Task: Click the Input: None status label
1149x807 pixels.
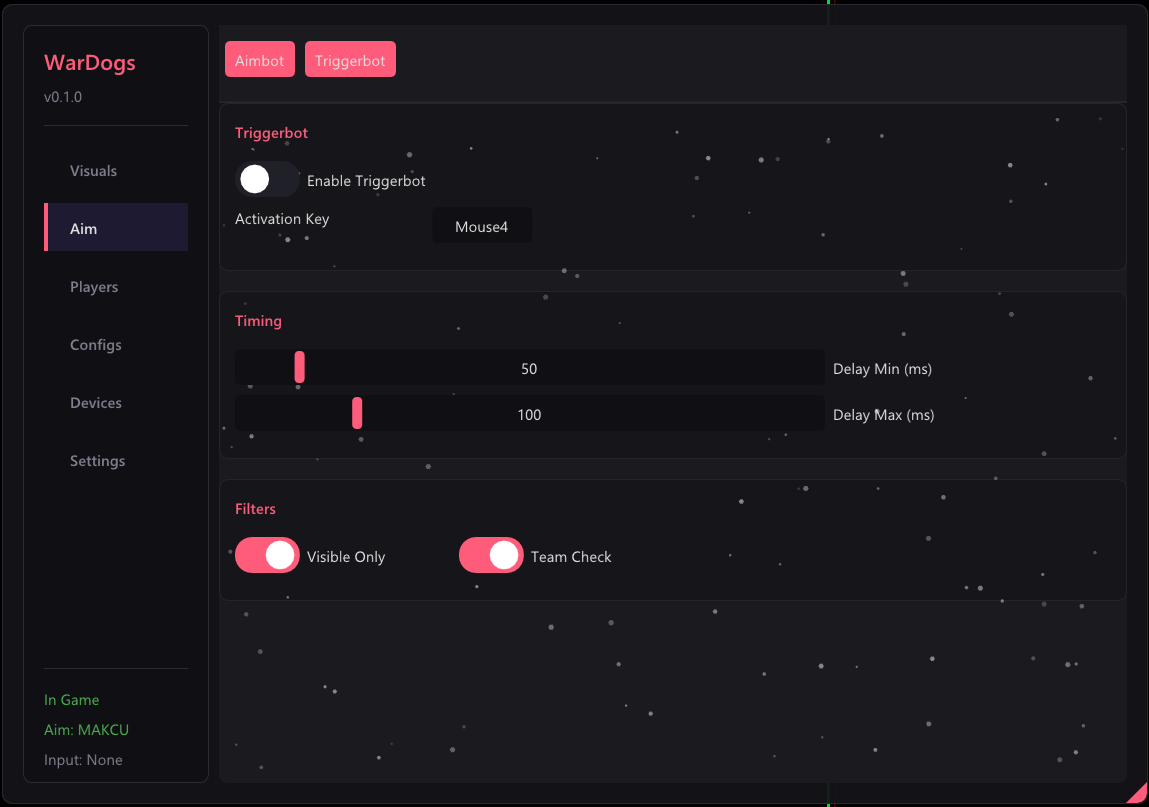Action: click(x=83, y=759)
